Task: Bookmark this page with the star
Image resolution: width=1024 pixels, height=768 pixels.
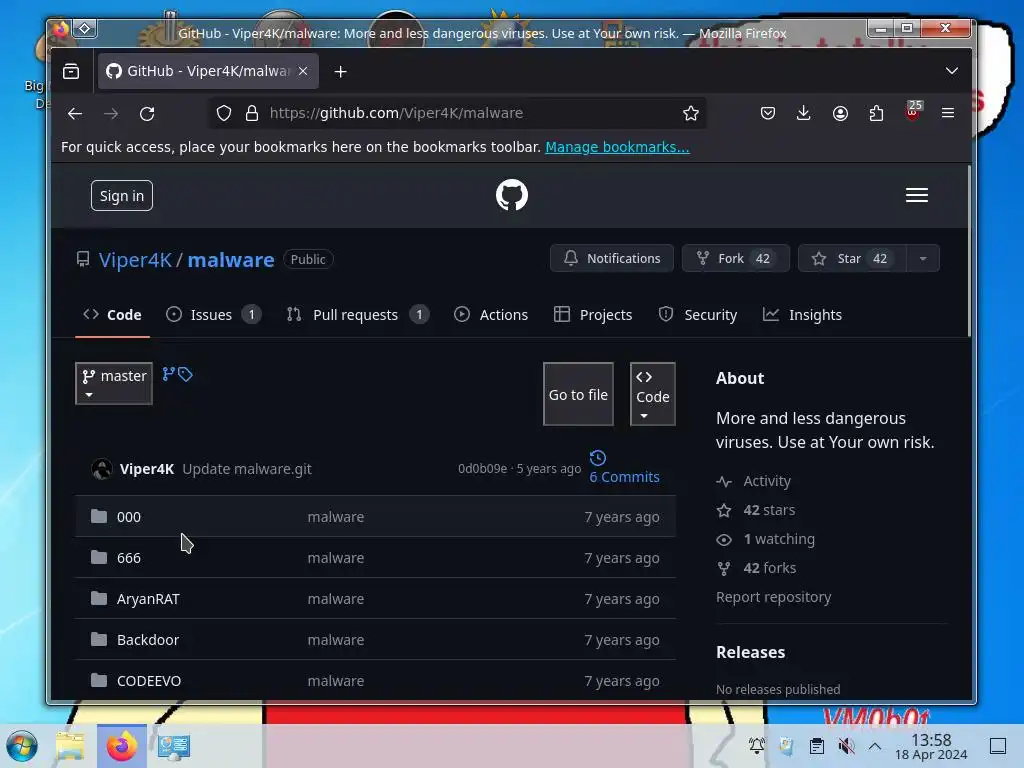Action: point(691,113)
